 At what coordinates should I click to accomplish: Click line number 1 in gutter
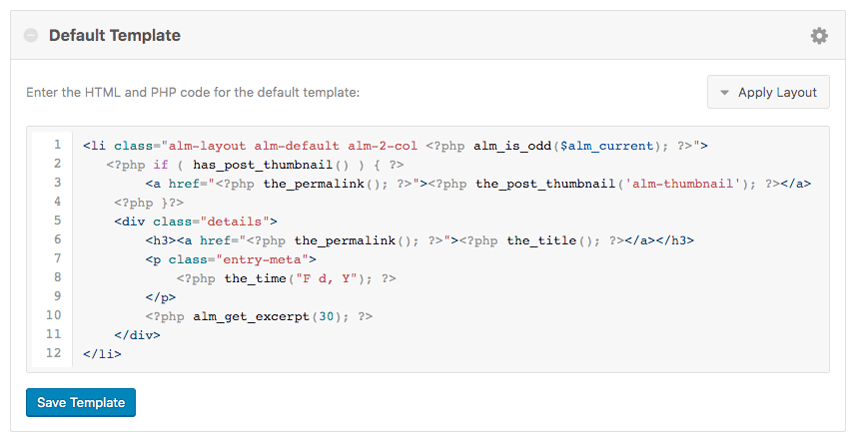tap(57, 145)
